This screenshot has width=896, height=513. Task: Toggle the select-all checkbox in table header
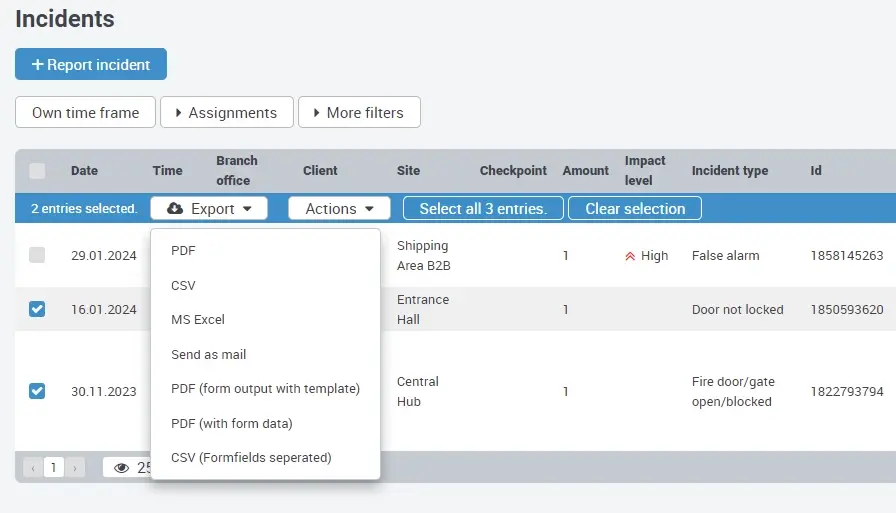tap(37, 171)
